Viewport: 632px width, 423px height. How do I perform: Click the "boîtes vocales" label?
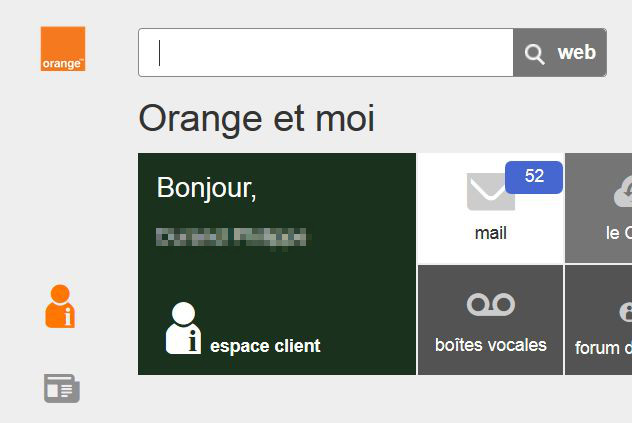[490, 345]
